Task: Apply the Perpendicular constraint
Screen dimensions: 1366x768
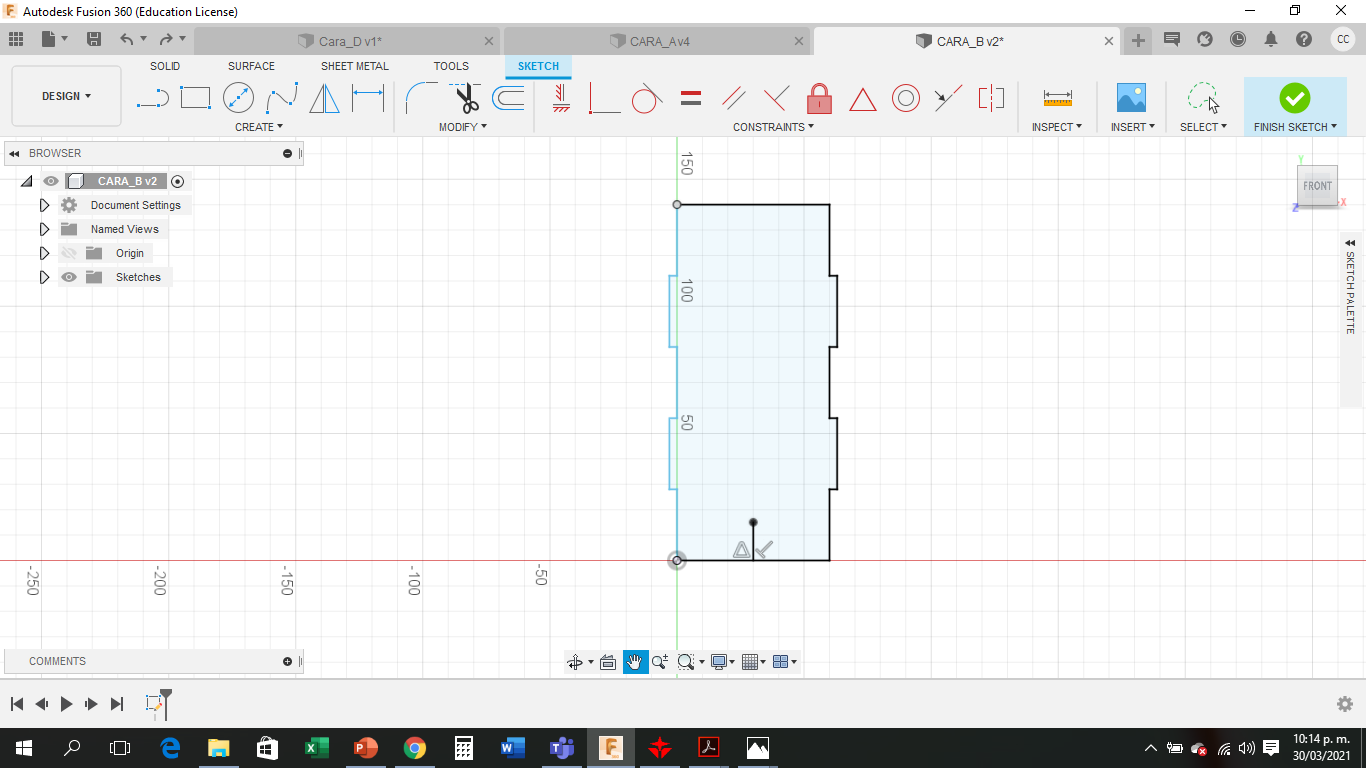Action: [x=776, y=98]
